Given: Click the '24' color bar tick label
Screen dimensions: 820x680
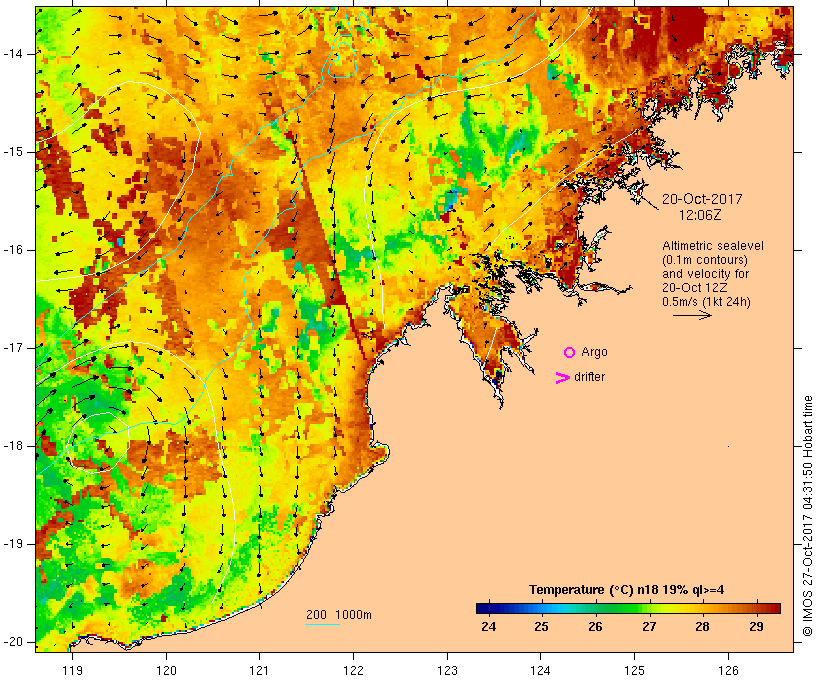Looking at the screenshot, I should [488, 627].
